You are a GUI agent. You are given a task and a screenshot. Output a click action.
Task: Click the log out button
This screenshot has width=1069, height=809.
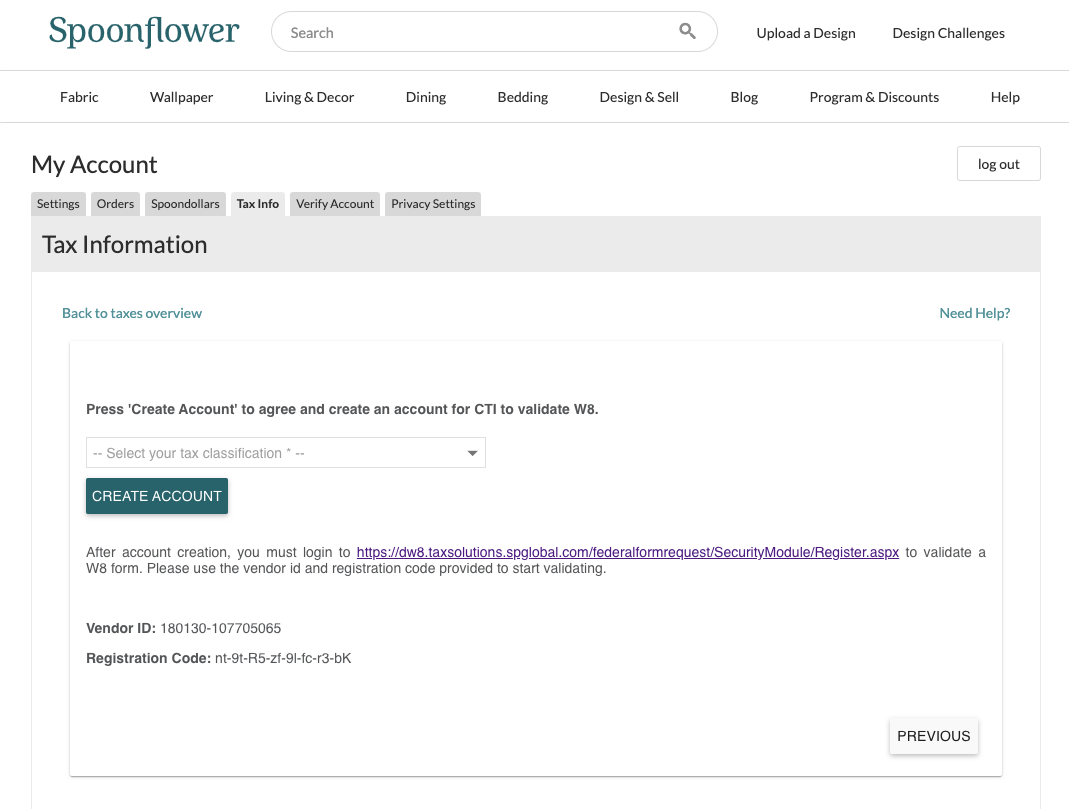pos(998,164)
